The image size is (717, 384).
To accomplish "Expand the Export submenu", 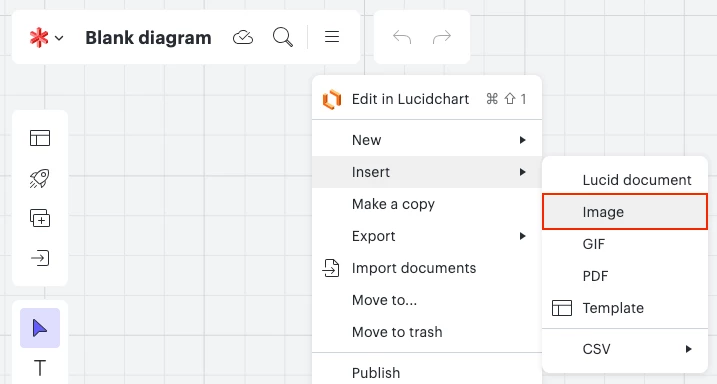I will pyautogui.click(x=427, y=236).
